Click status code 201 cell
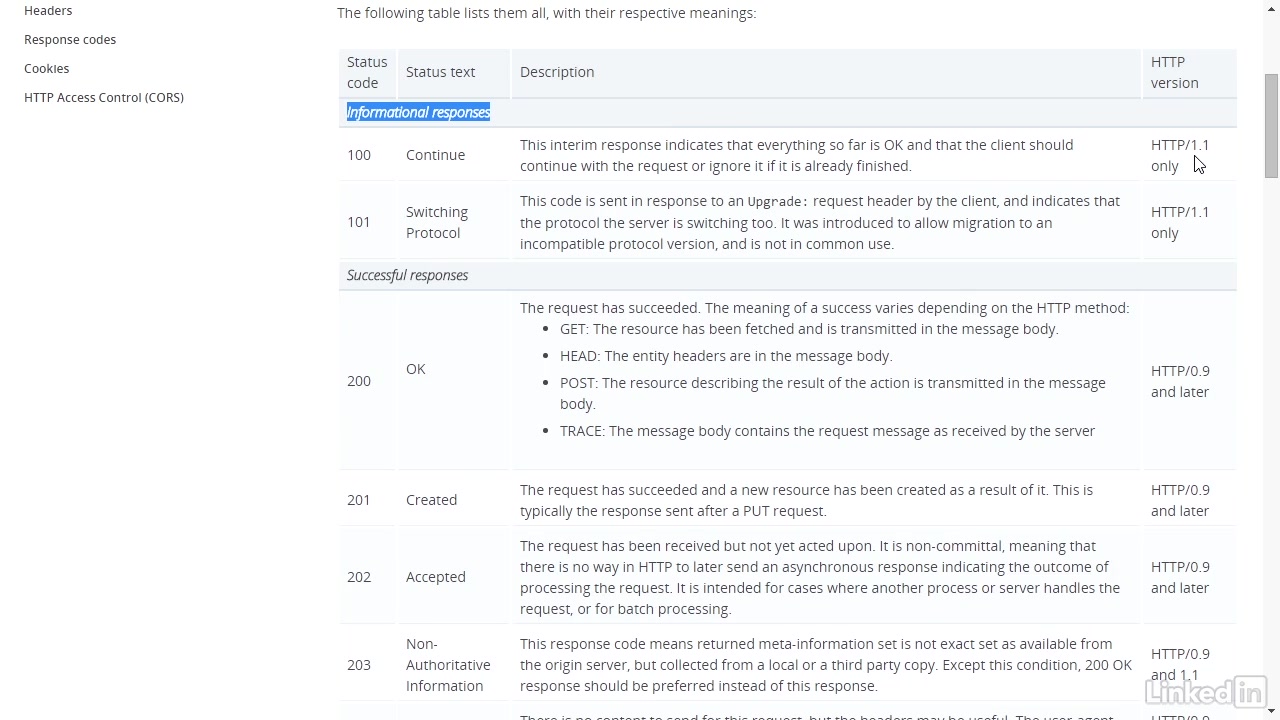 (359, 500)
